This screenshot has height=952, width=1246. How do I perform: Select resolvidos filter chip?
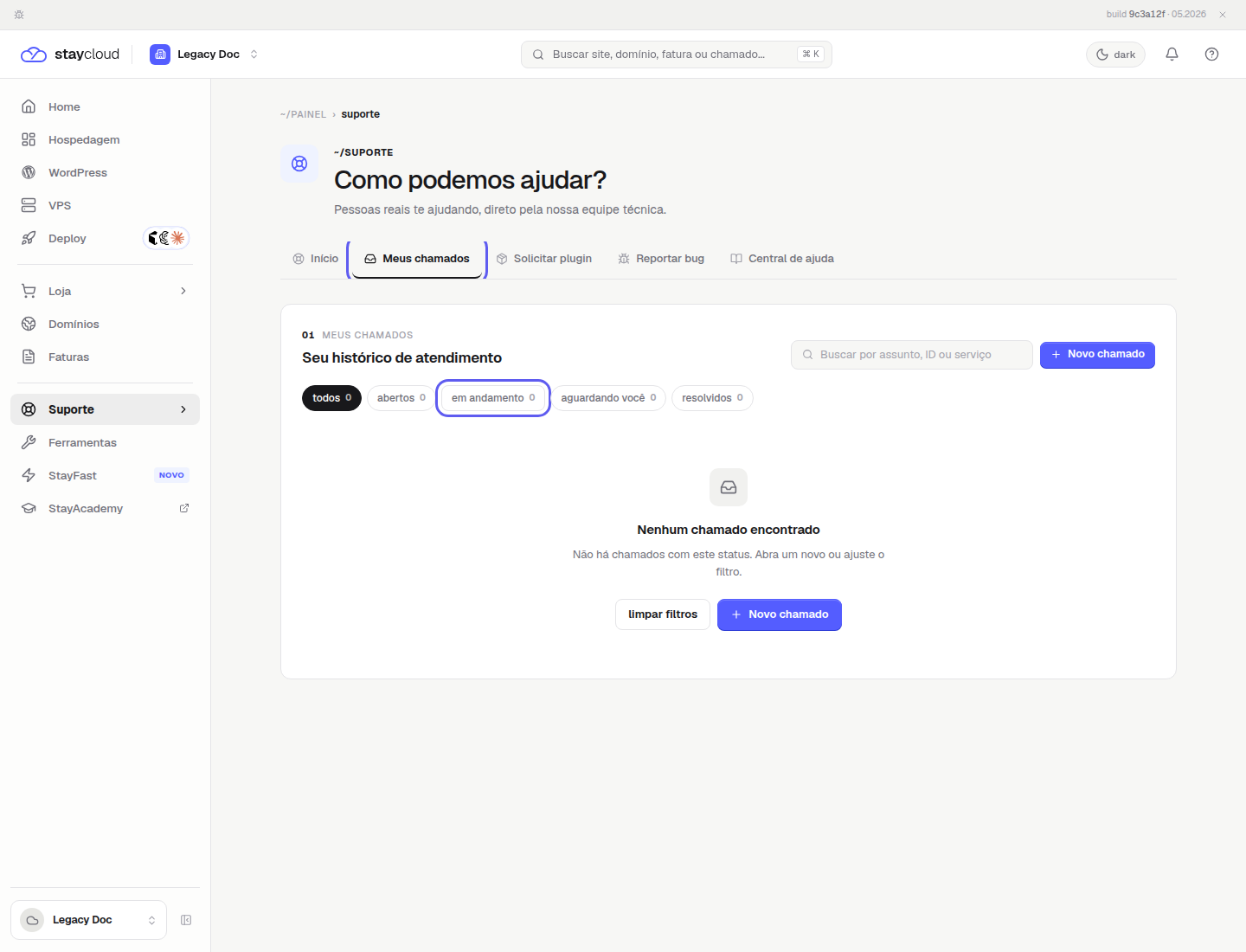712,398
